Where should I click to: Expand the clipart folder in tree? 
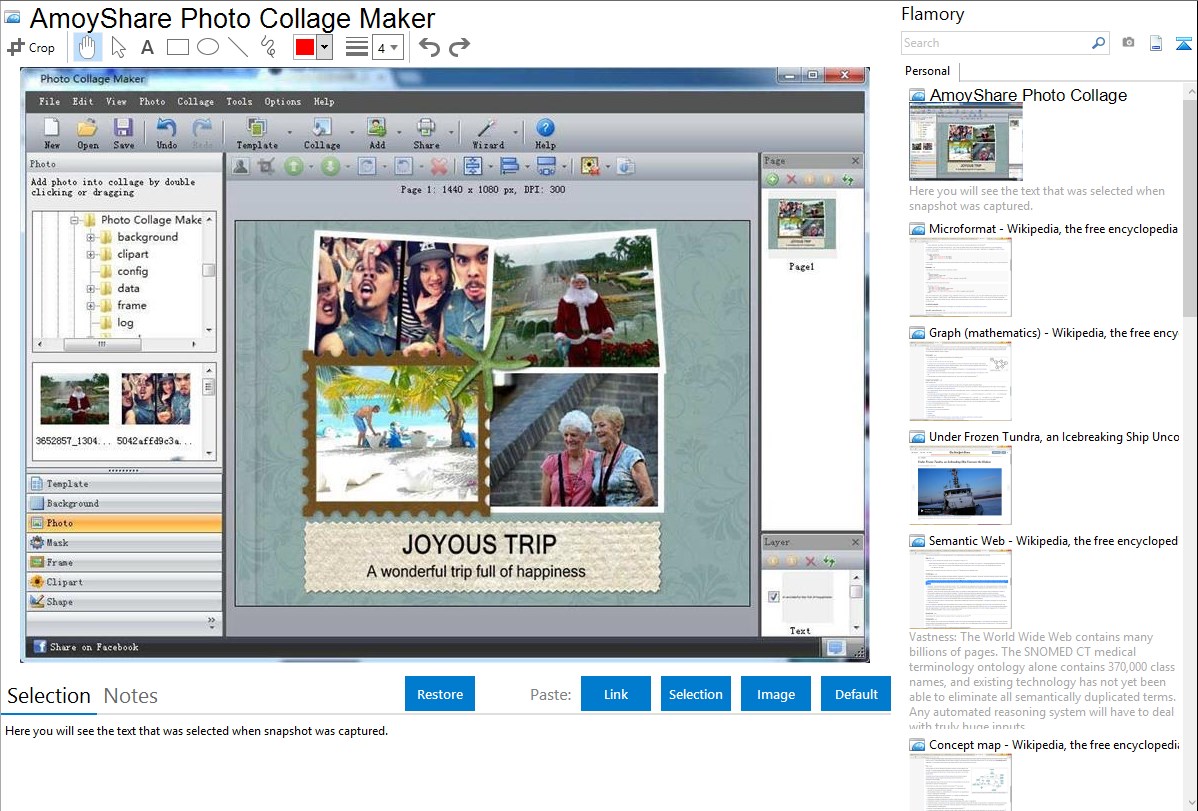(91, 254)
